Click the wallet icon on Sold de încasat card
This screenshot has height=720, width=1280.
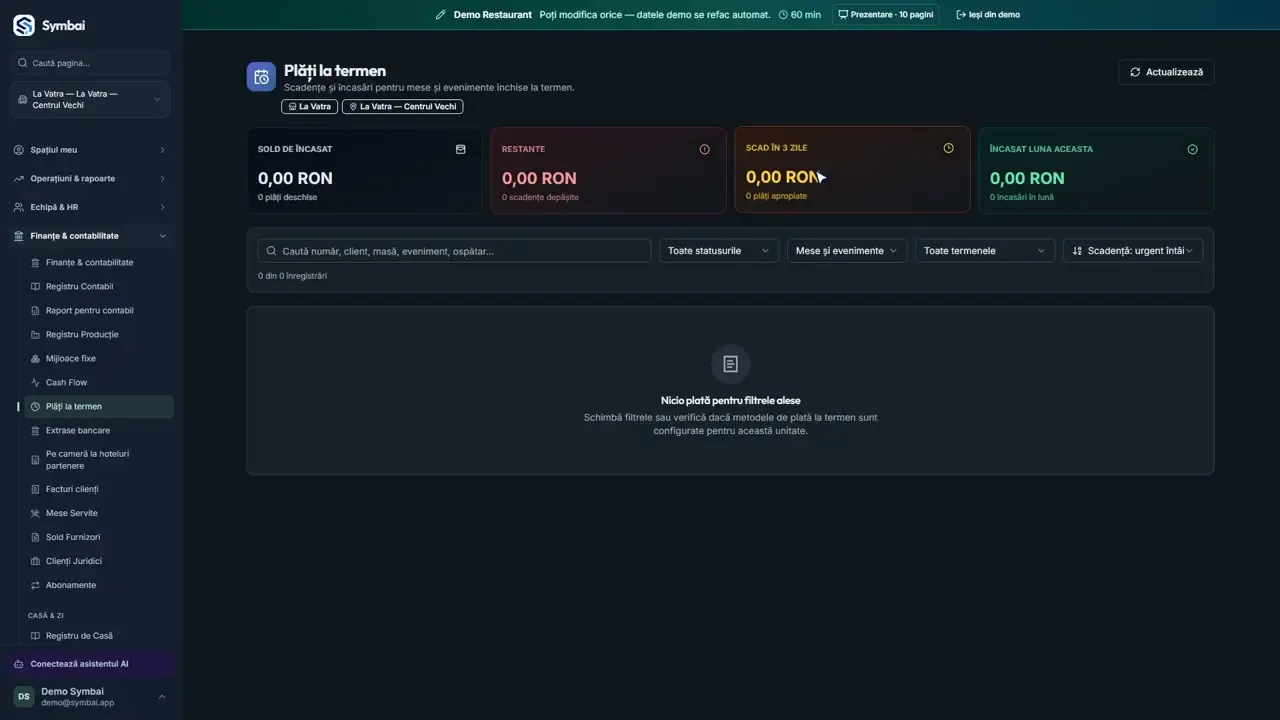pyautogui.click(x=460, y=149)
